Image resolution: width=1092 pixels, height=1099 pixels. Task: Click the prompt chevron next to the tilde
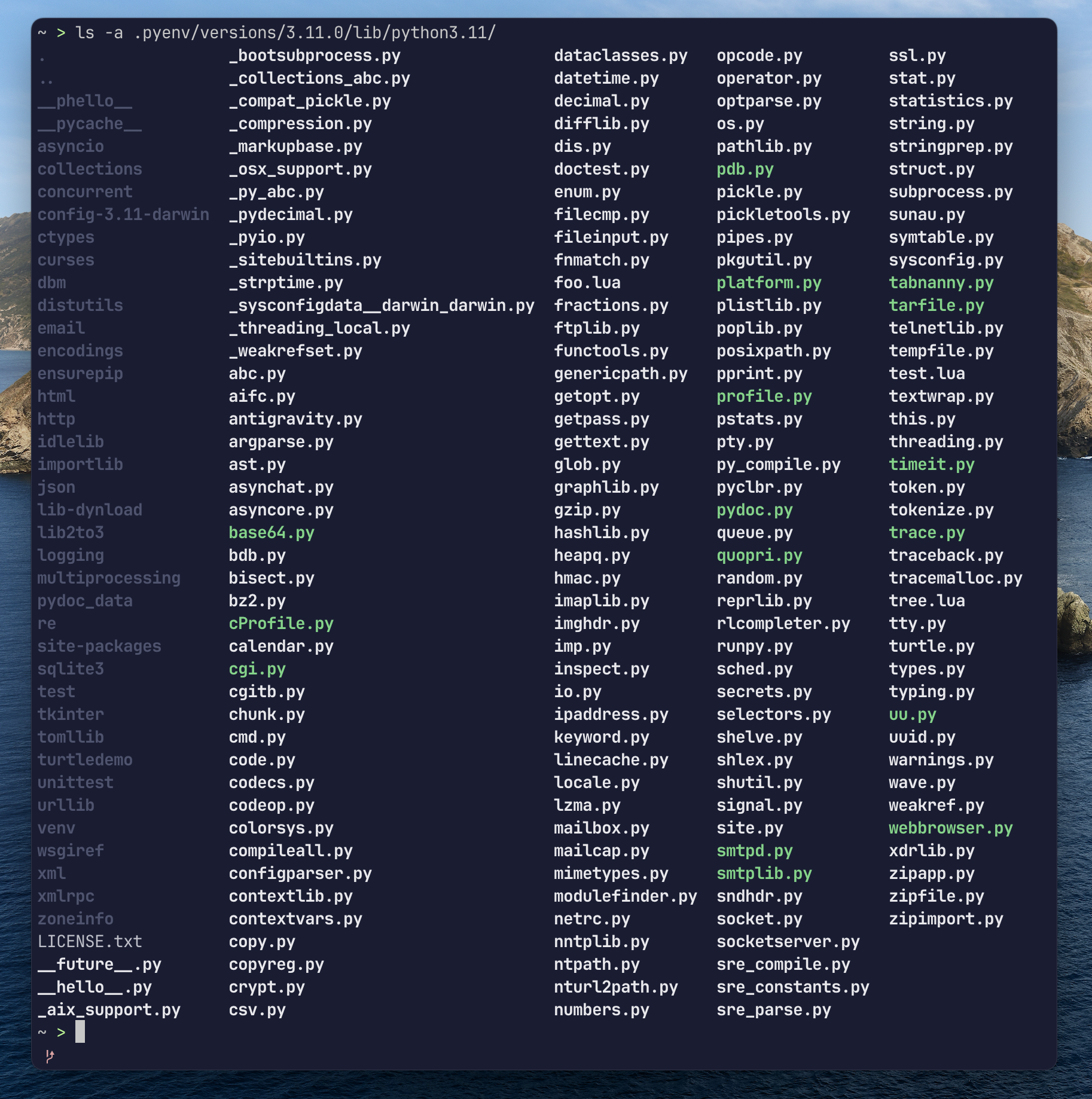tap(62, 1031)
